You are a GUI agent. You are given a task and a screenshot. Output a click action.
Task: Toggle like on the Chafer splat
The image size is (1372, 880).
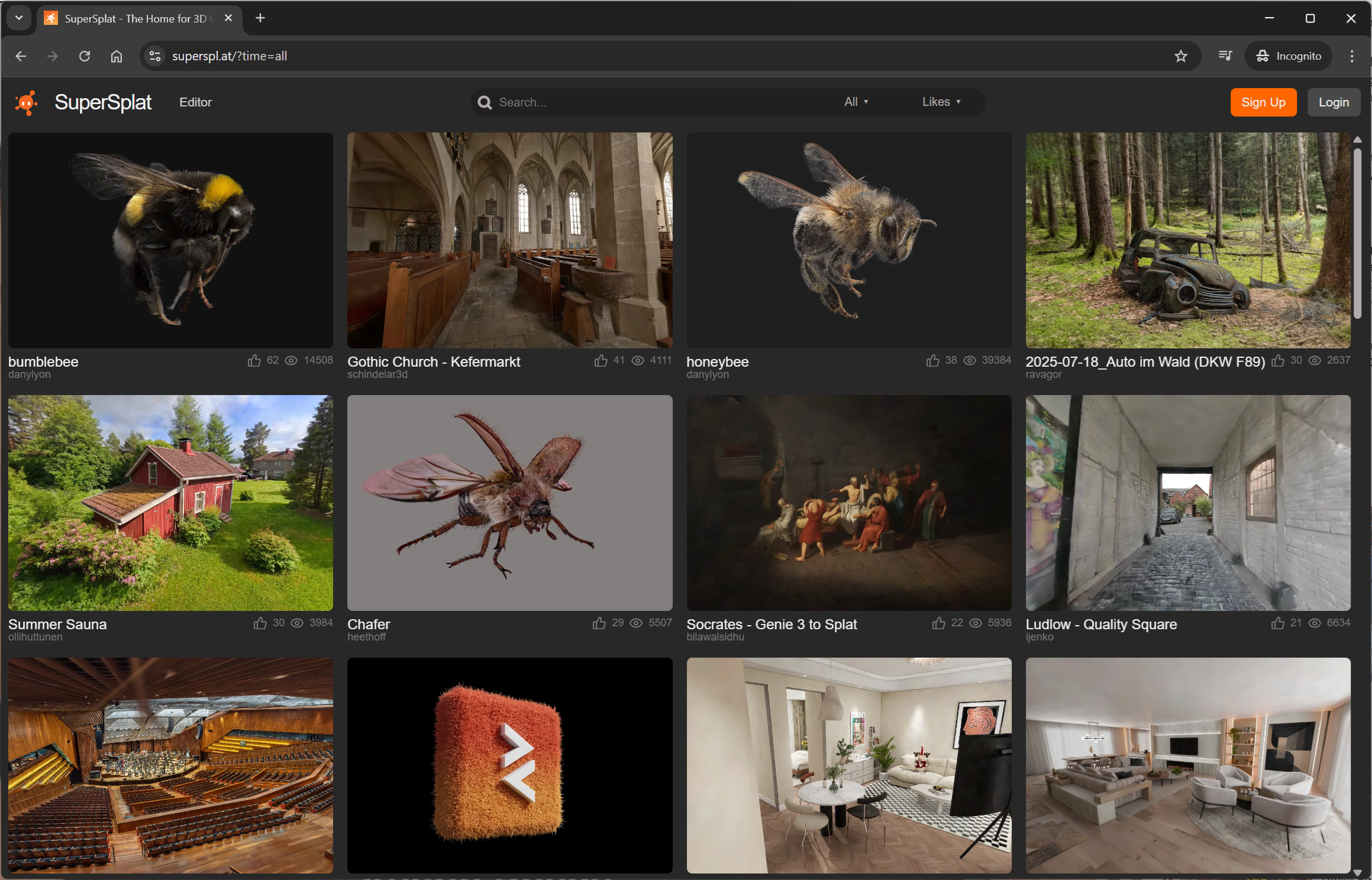coord(599,623)
